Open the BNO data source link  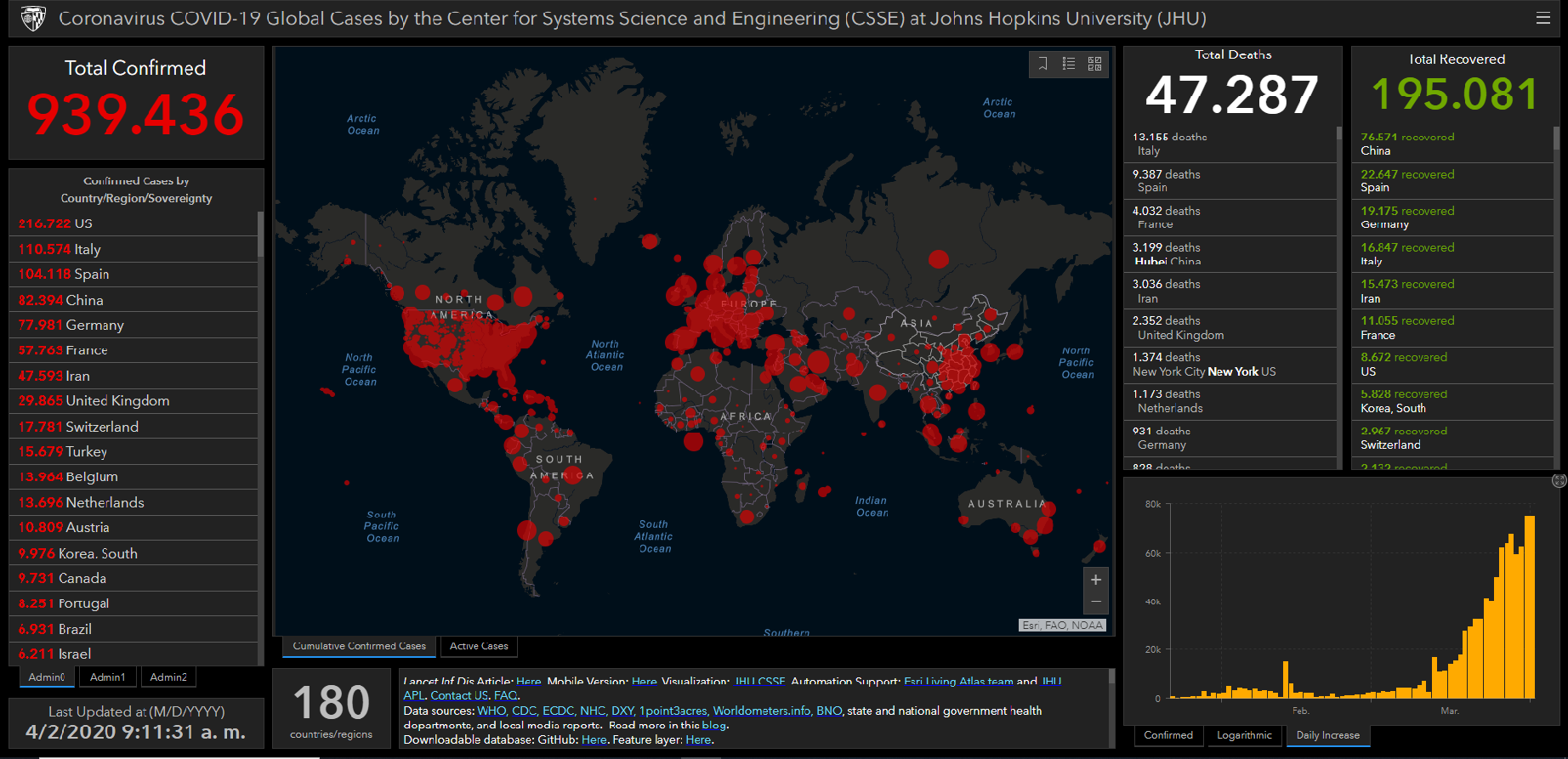coord(829,711)
